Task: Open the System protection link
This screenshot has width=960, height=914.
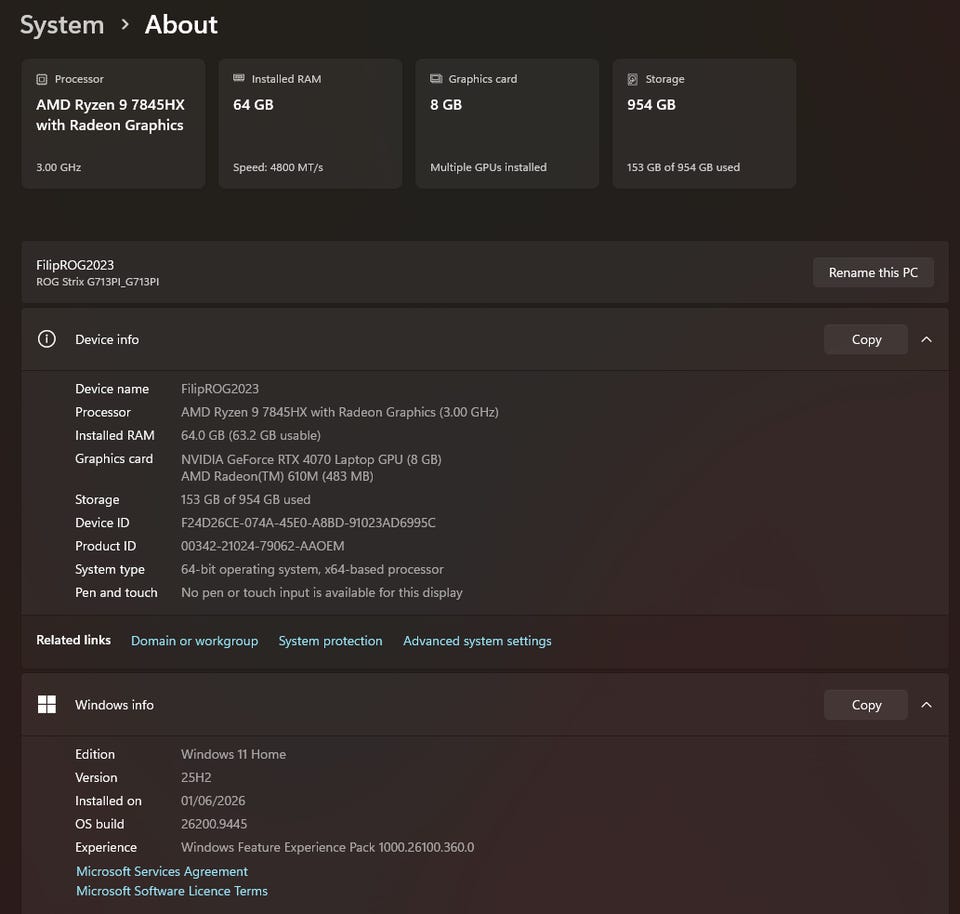Action: point(330,641)
